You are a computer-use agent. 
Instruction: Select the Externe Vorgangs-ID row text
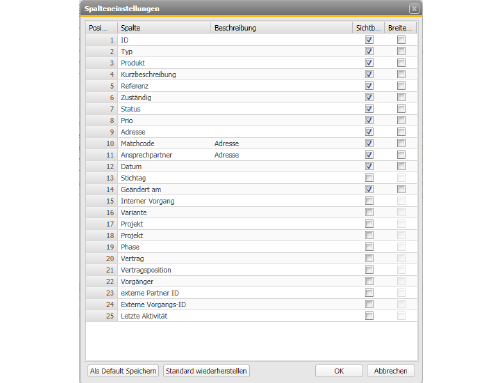(153, 305)
